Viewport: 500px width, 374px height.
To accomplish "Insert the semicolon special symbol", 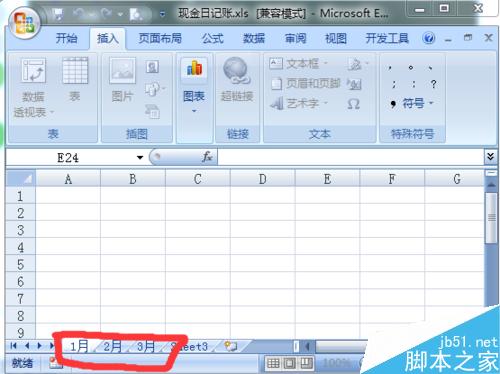I will (x=394, y=84).
